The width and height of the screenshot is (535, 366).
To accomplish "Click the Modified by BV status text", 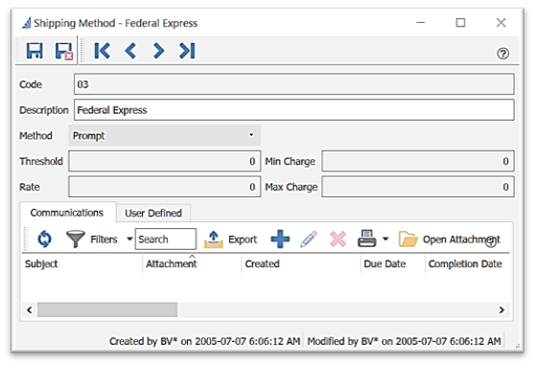I will click(x=404, y=341).
